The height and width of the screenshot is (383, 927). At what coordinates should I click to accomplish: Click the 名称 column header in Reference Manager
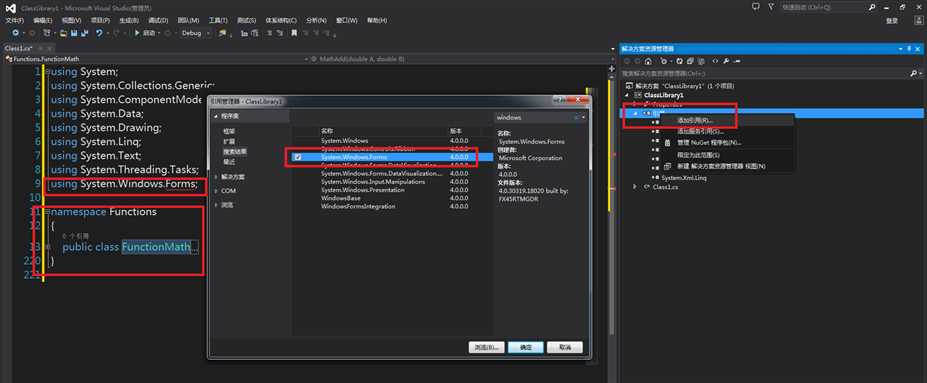coord(328,131)
